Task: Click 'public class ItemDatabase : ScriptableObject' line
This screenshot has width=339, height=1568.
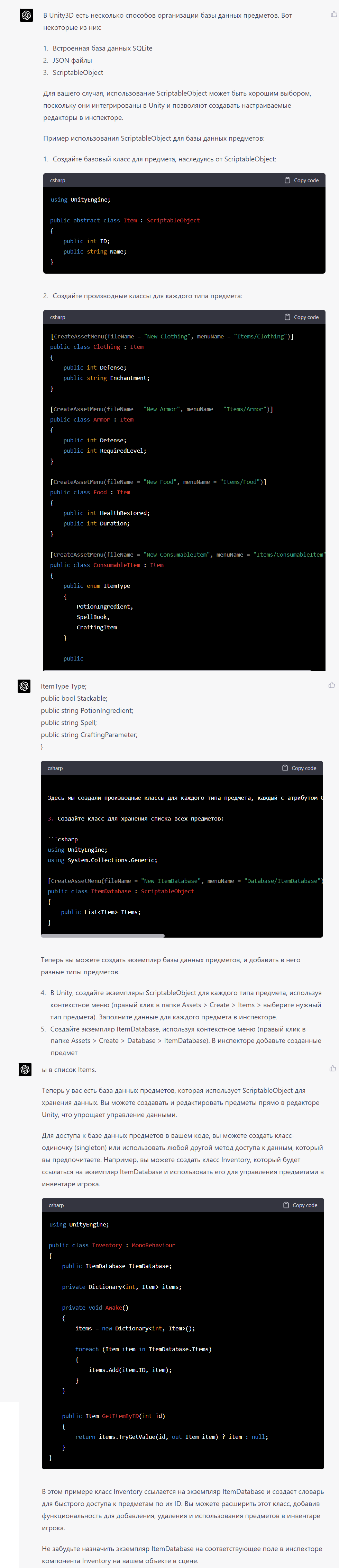Action: [121, 891]
